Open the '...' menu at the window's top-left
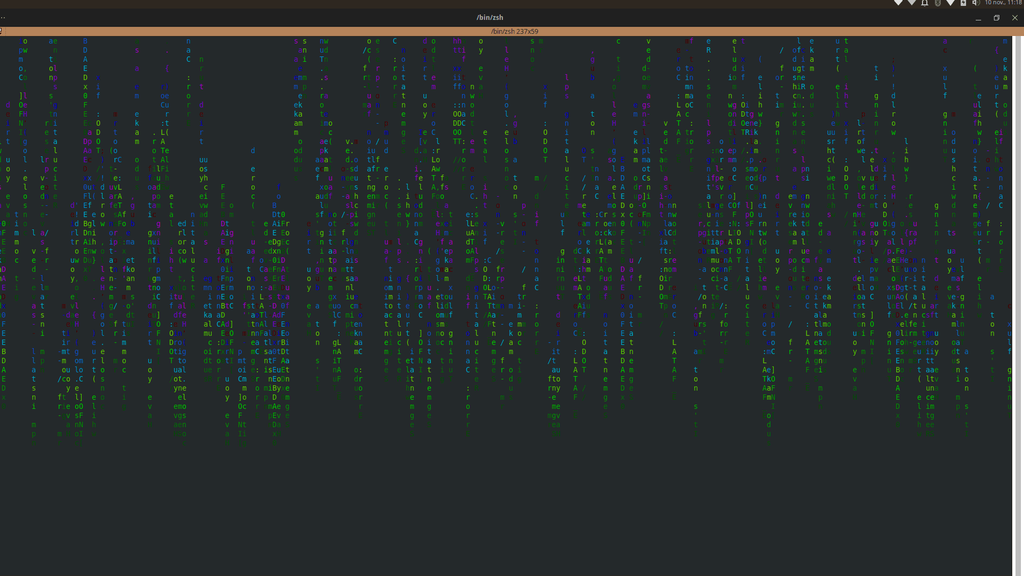1024x576 pixels. coord(5,18)
